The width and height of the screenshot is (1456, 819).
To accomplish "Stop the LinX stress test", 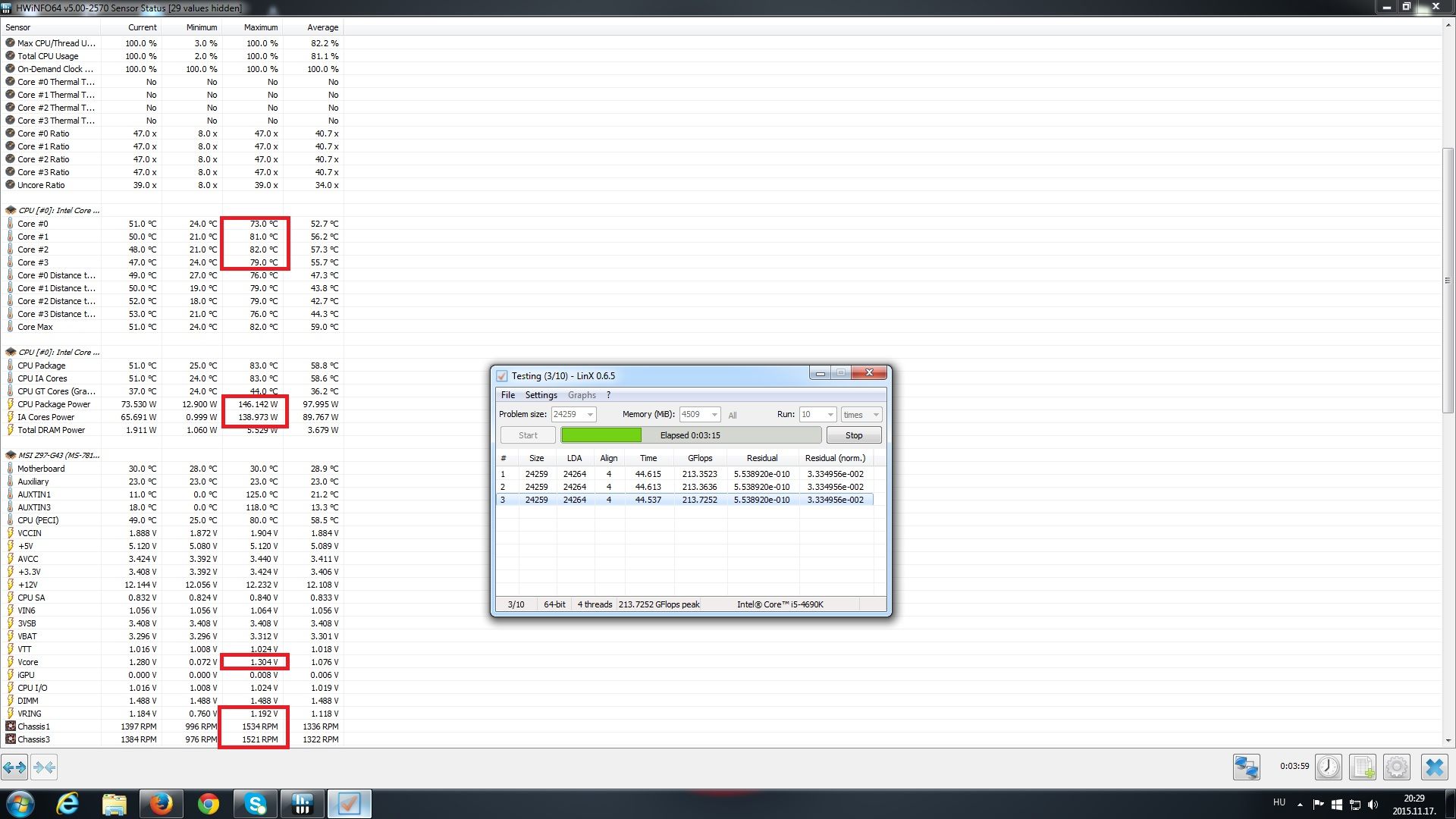I will 854,435.
